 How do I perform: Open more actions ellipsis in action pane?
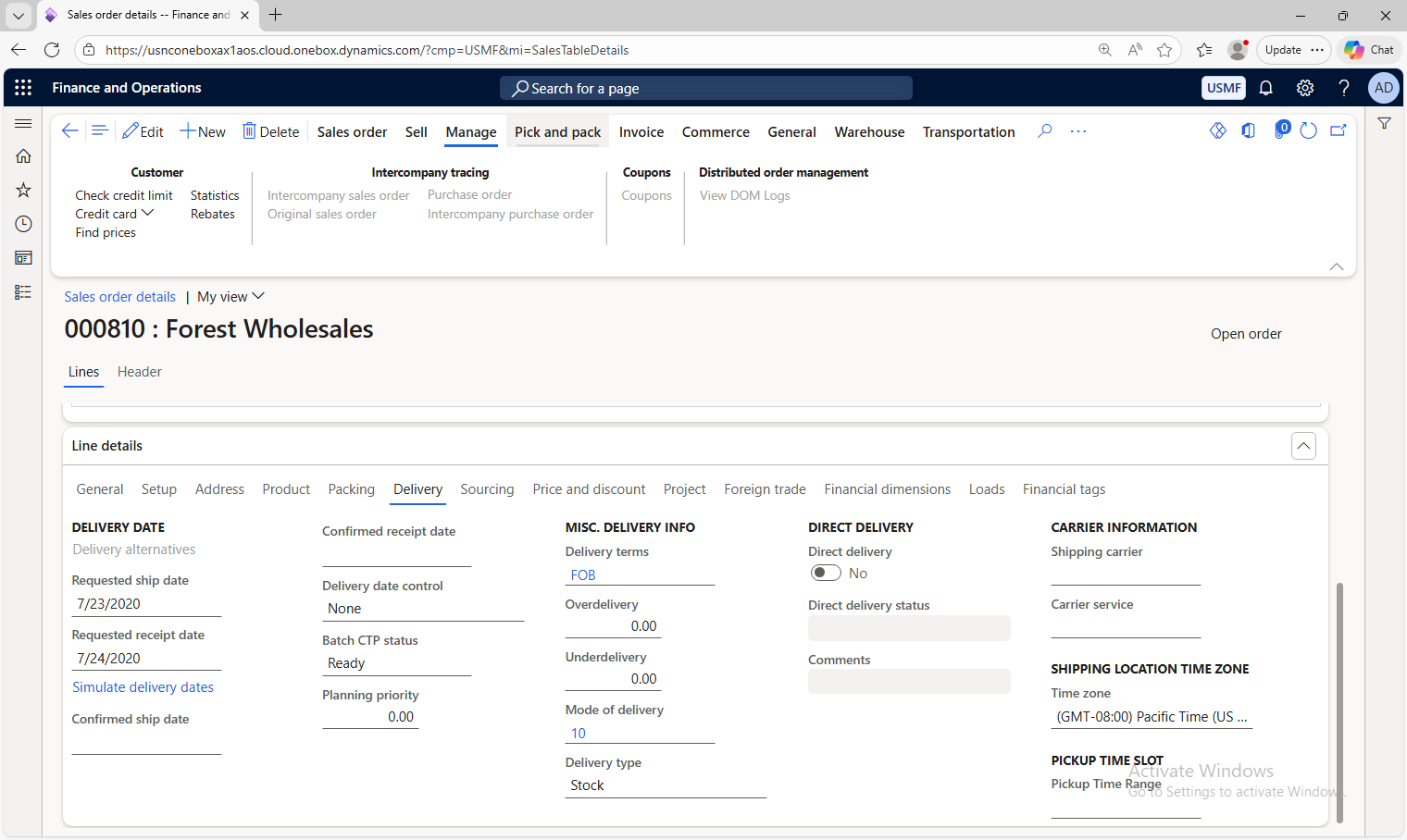click(1078, 131)
